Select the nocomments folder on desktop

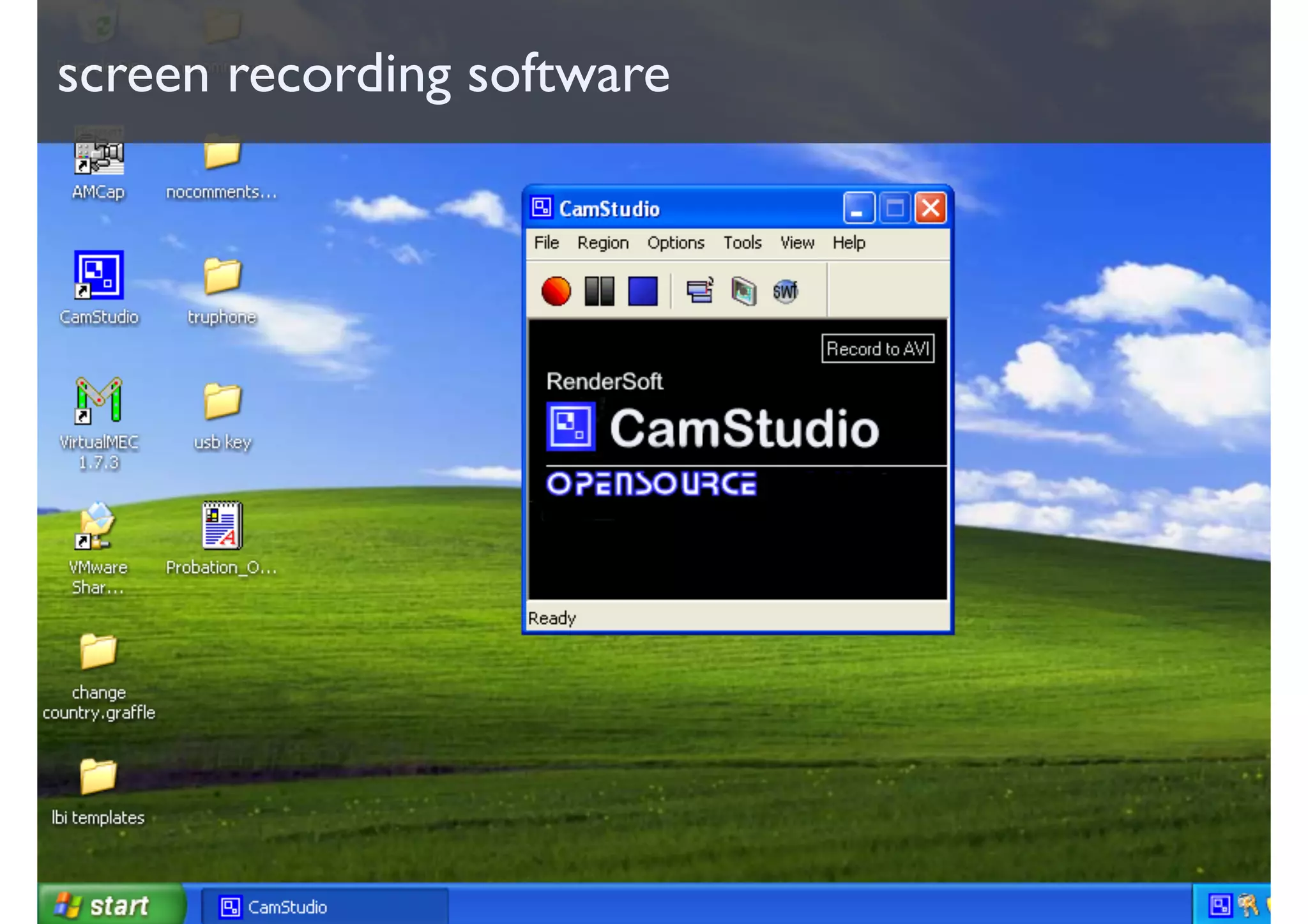[222, 167]
